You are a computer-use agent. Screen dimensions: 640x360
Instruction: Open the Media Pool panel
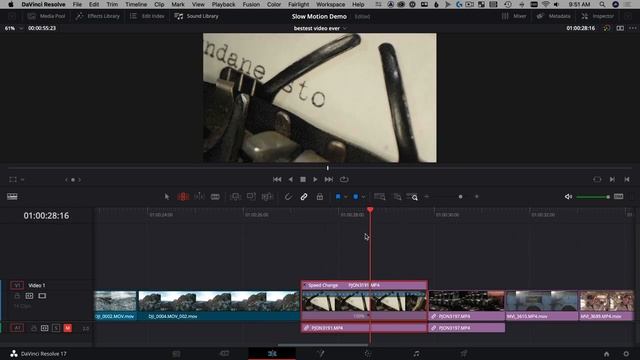pos(46,16)
